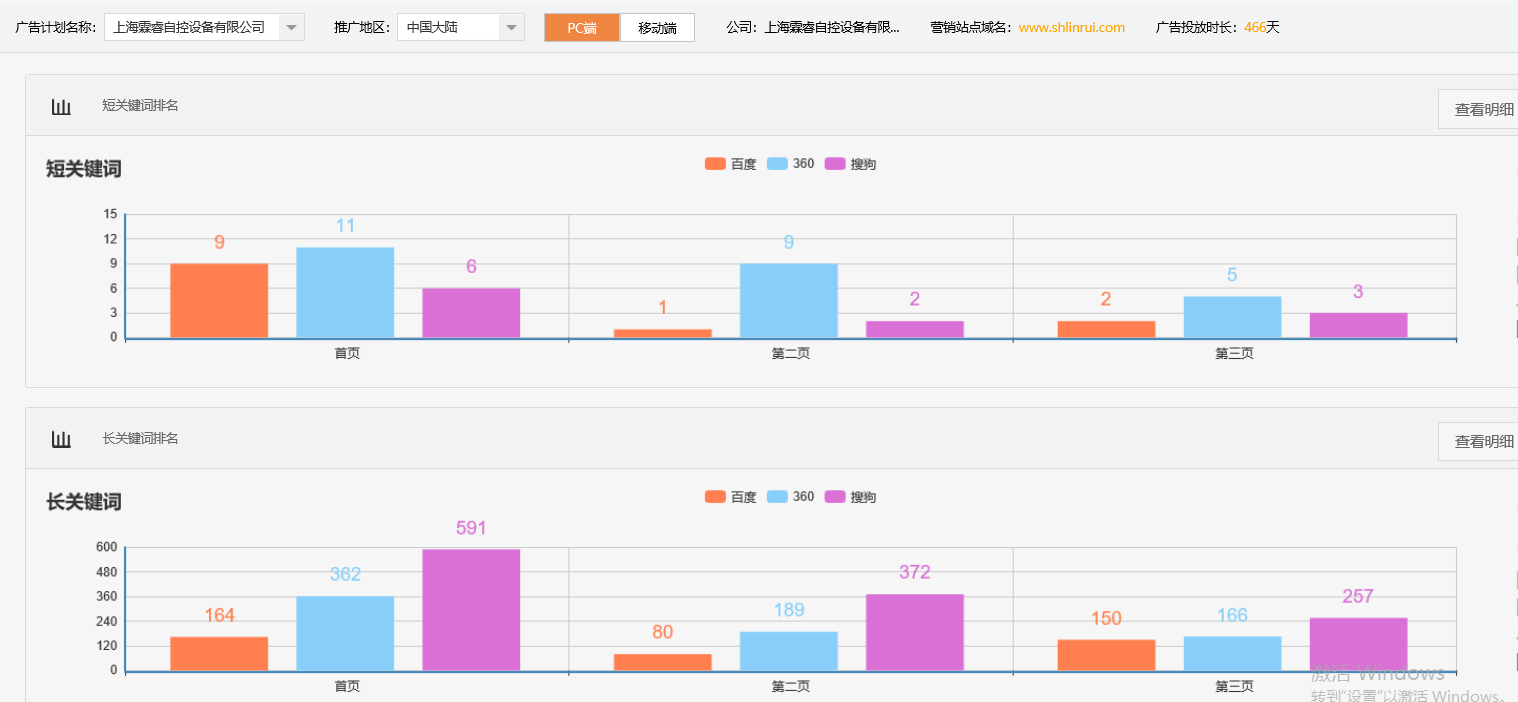Enable the PC端 option
This screenshot has width=1518, height=702.
point(581,27)
